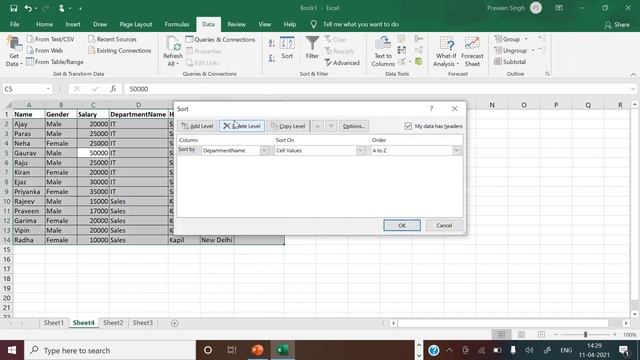Toggle My data has headers checkbox
This screenshot has width=640, height=360.
(408, 126)
